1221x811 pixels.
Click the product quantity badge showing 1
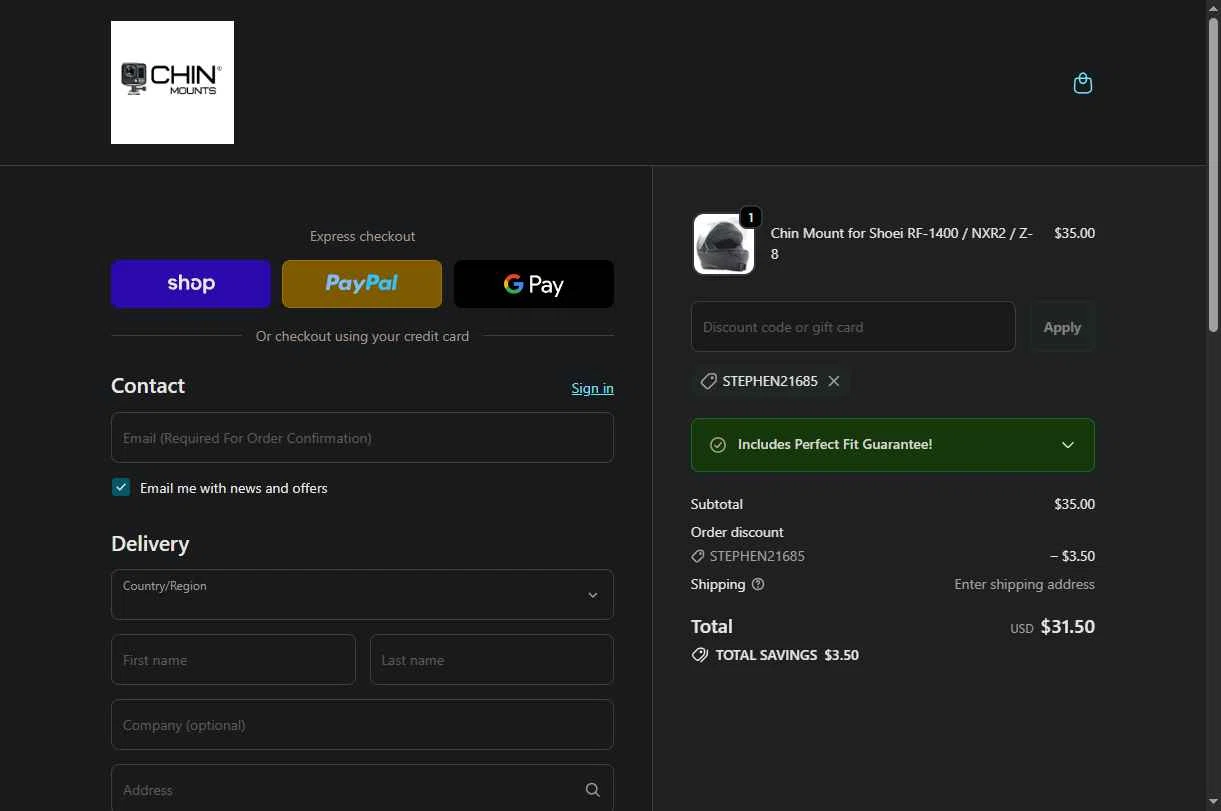(750, 217)
